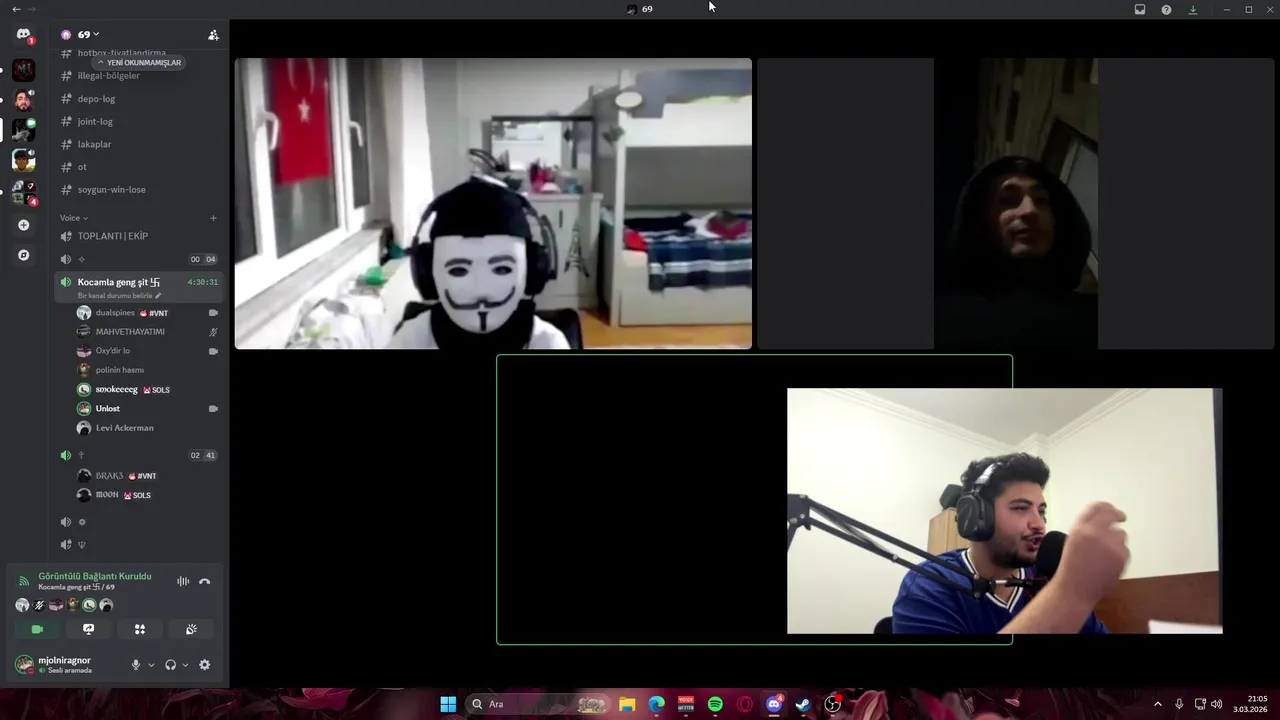Open the server with bearded man avatar
This screenshot has width=1280, height=720.
pyautogui.click(x=23, y=100)
